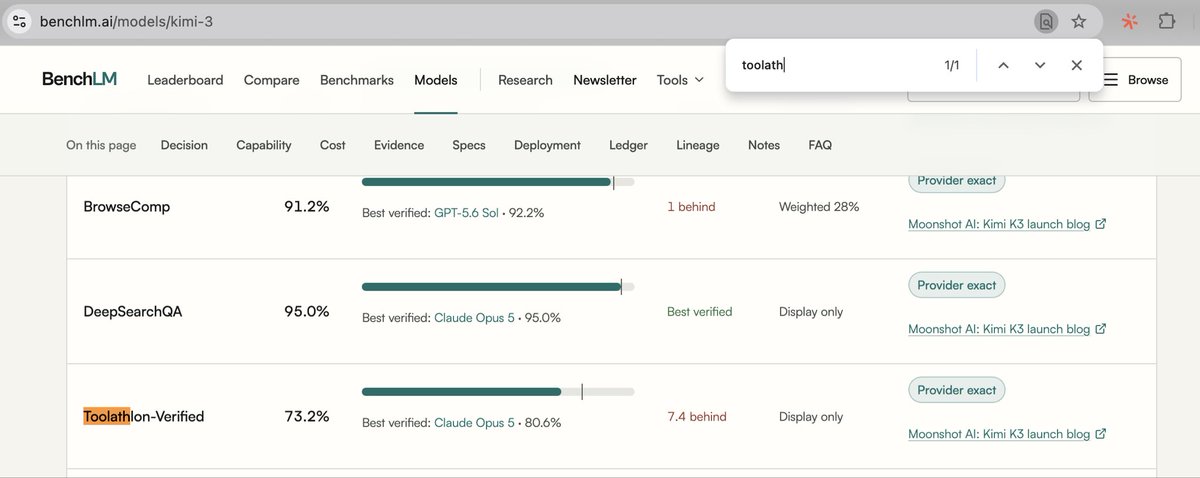
Task: Open the Research nav item
Action: pyautogui.click(x=525, y=80)
